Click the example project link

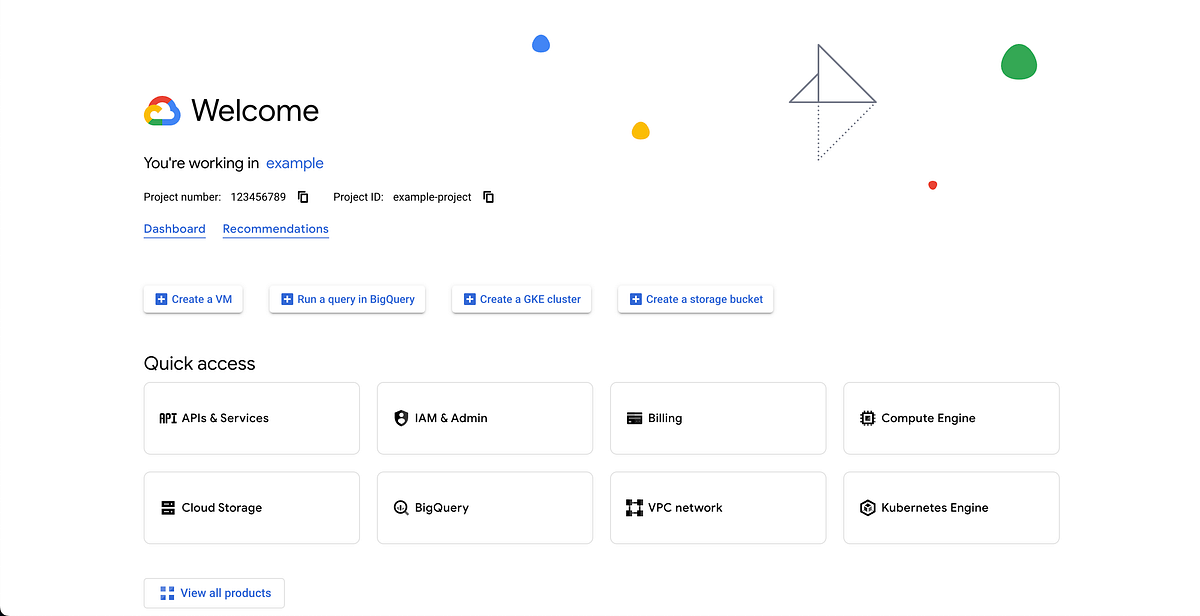pyautogui.click(x=294, y=163)
